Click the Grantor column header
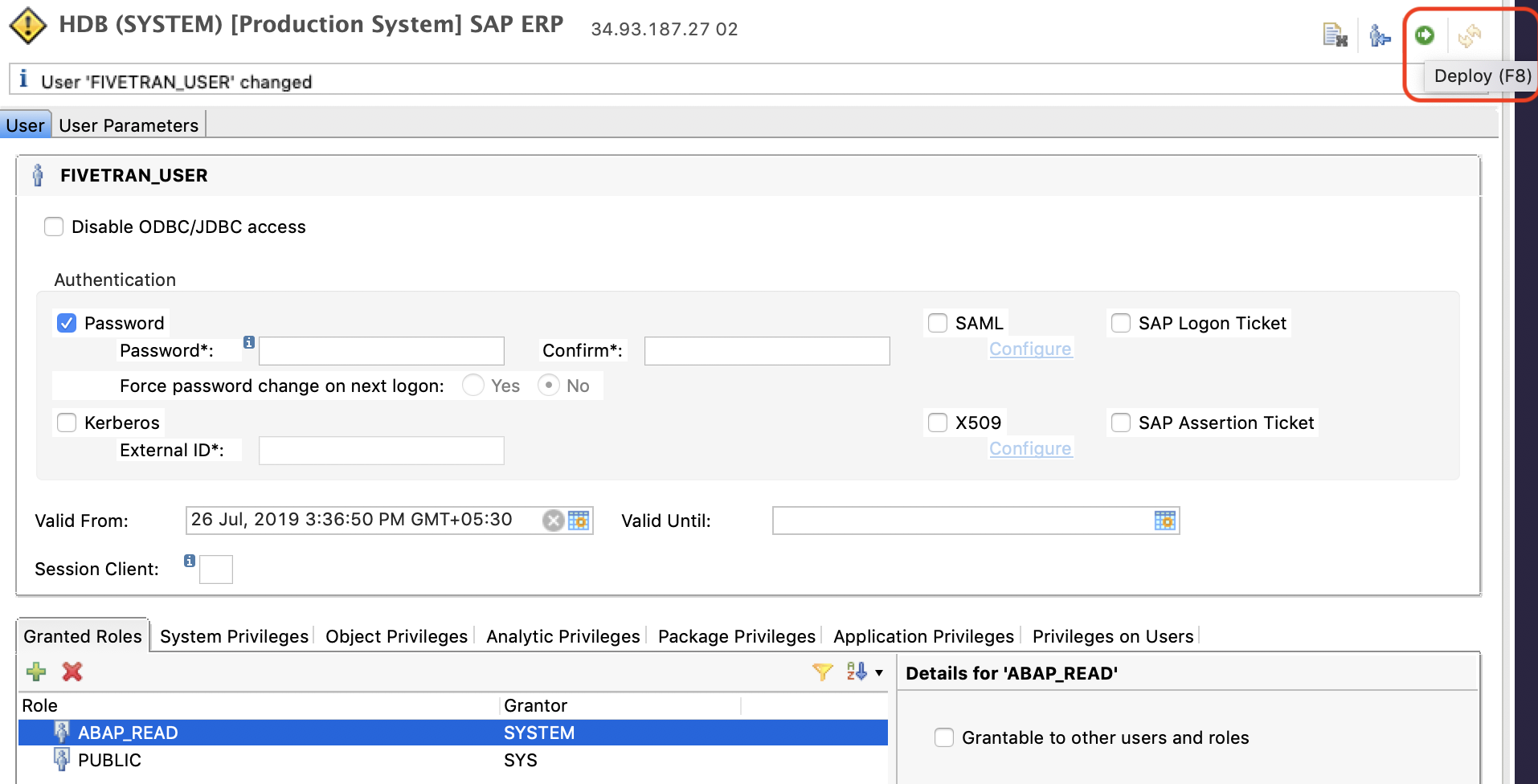The width and height of the screenshot is (1538, 784). pyautogui.click(x=620, y=705)
